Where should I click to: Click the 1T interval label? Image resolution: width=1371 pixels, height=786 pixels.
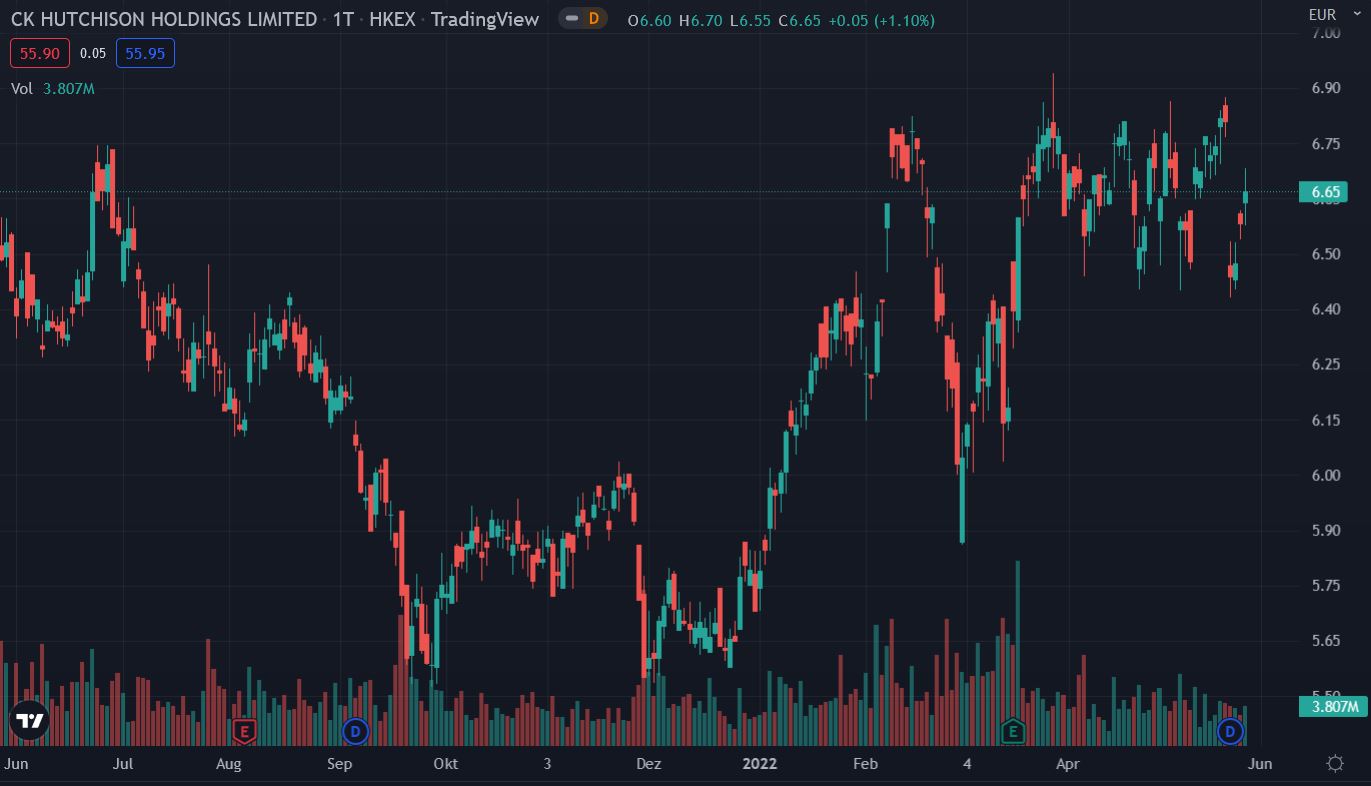point(343,19)
